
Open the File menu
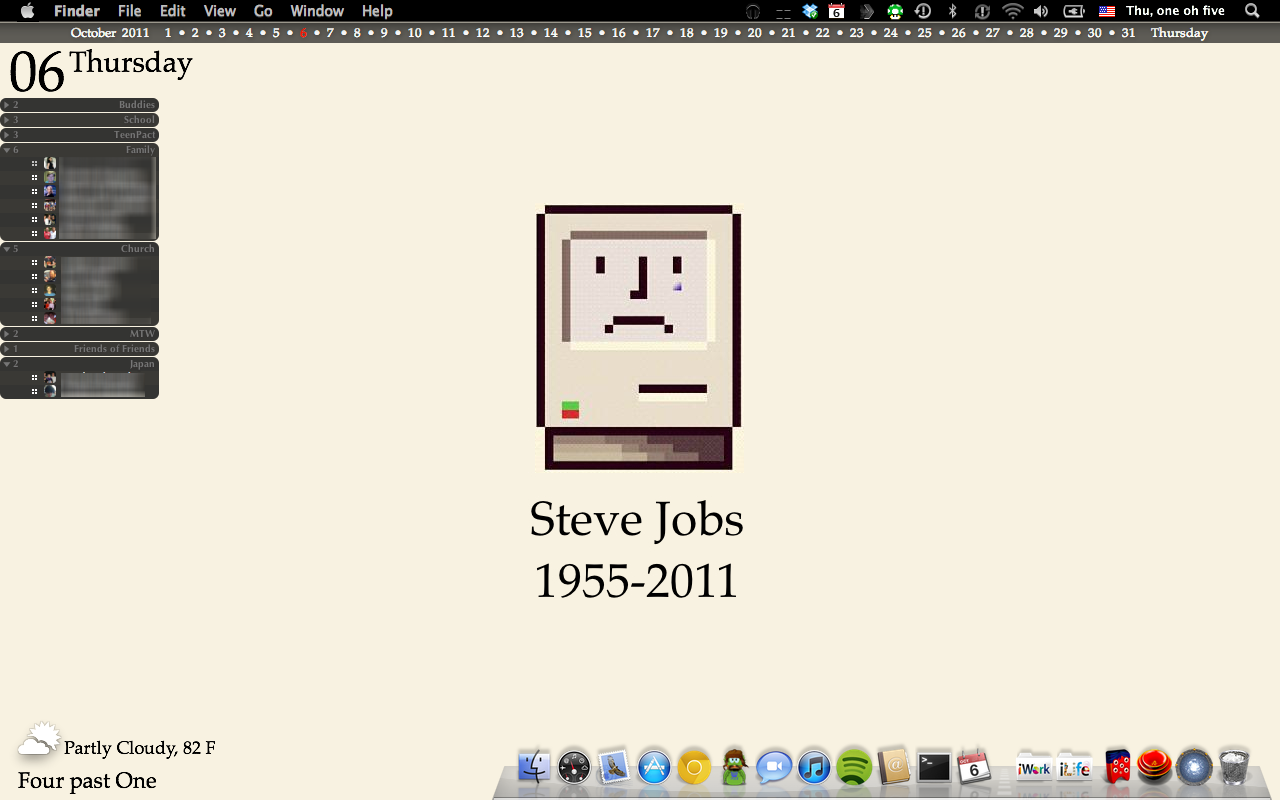click(x=129, y=11)
